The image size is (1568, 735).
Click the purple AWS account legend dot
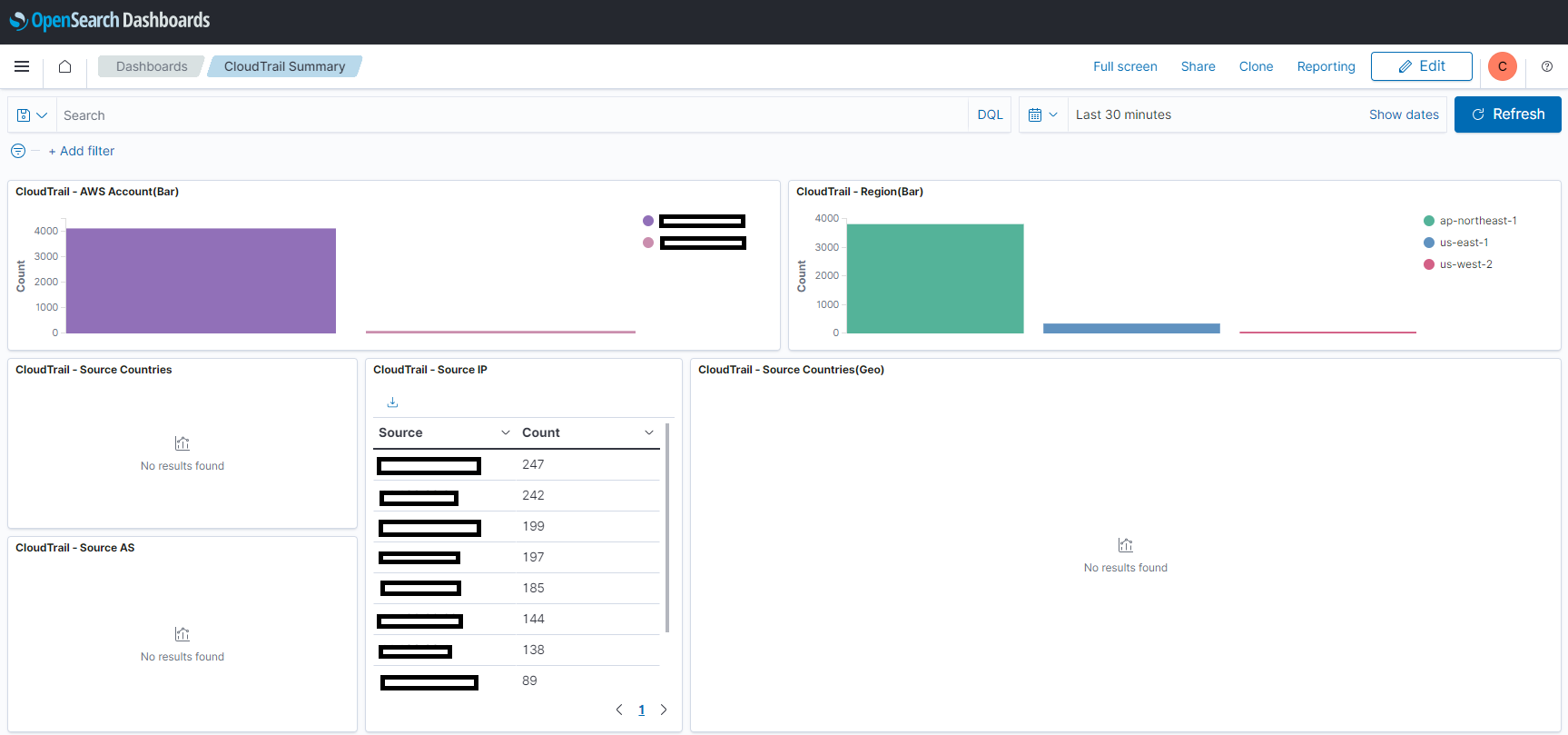tap(648, 221)
